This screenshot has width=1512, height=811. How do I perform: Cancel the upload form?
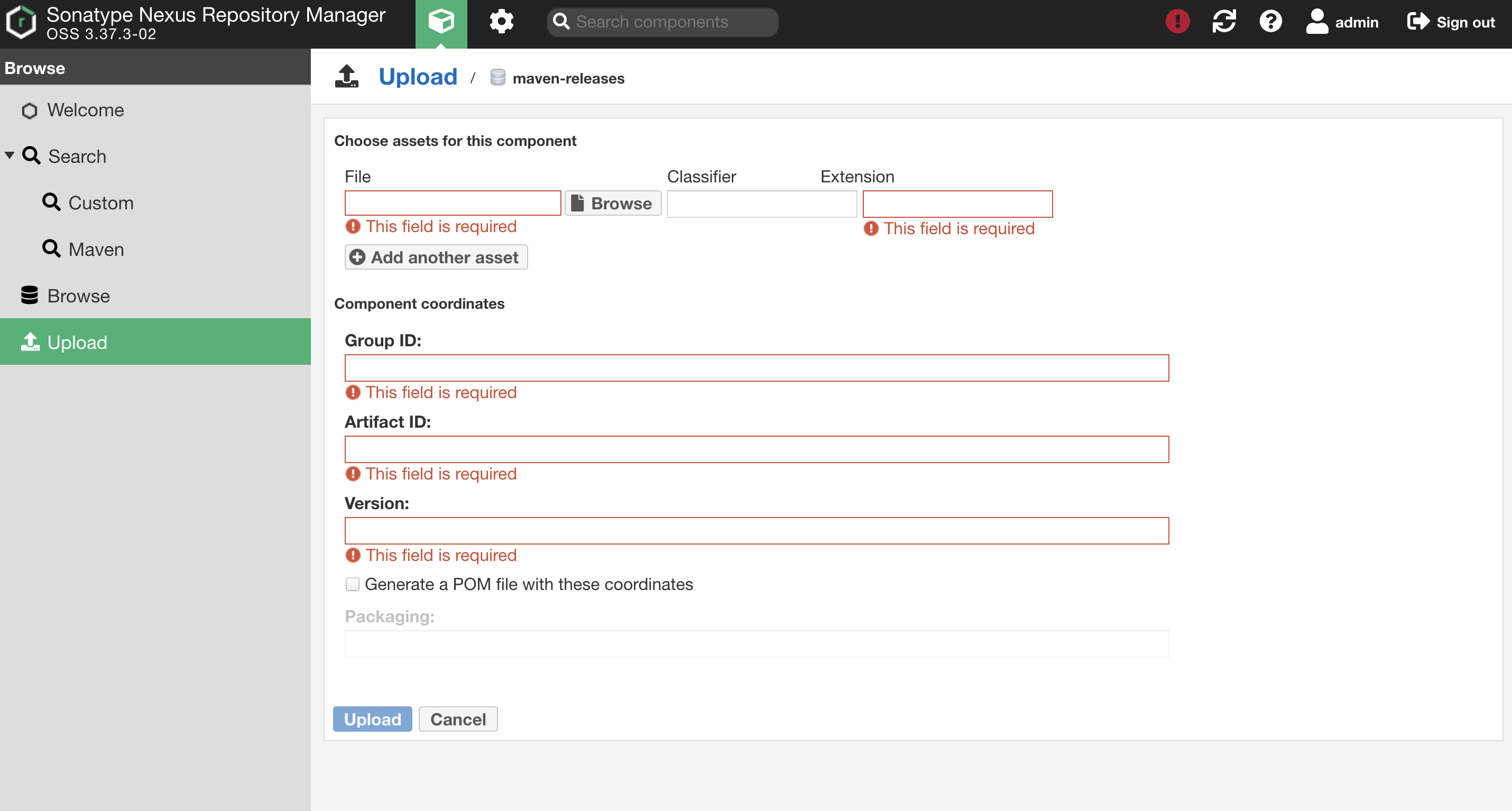(x=458, y=719)
